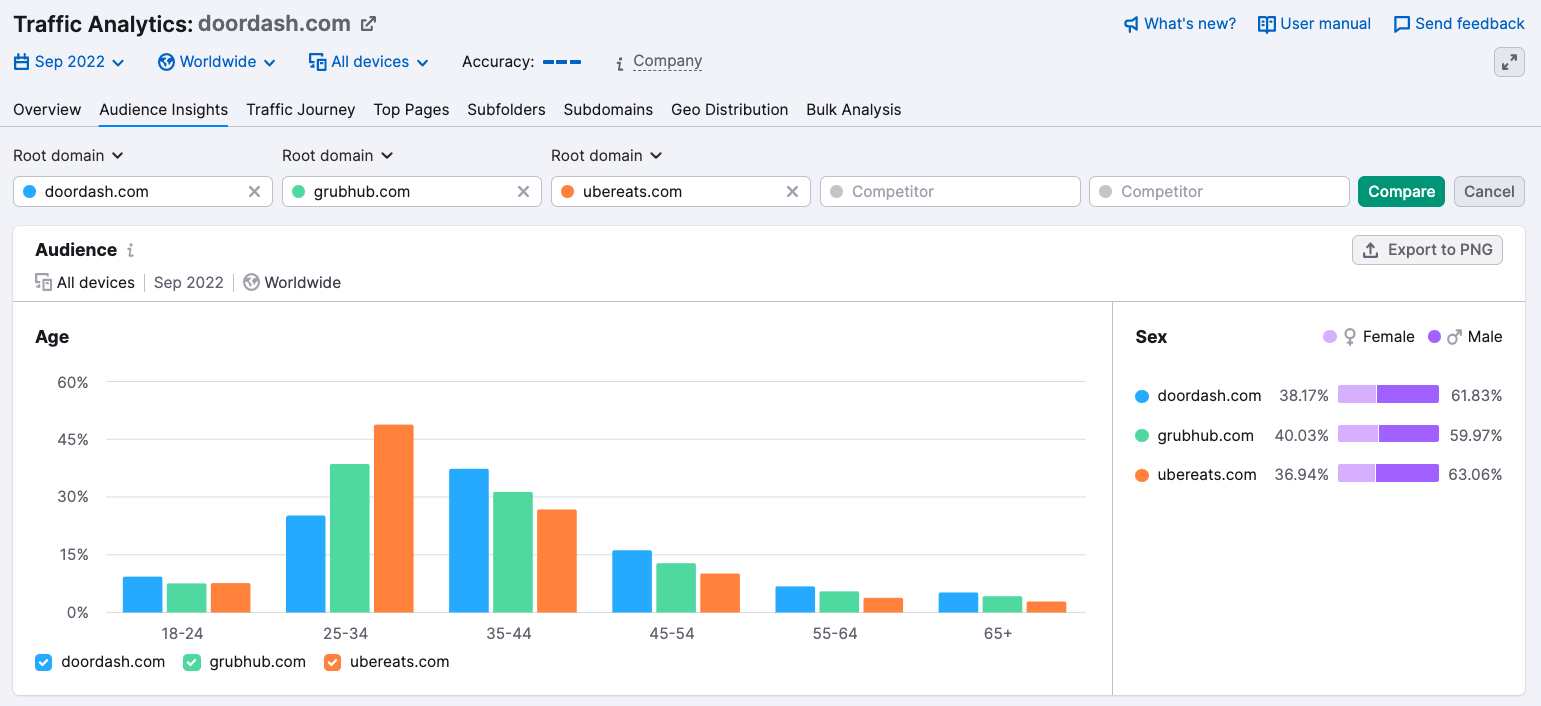Viewport: 1541px width, 706px height.
Task: Switch to Geo Distribution tab
Action: pyautogui.click(x=730, y=110)
